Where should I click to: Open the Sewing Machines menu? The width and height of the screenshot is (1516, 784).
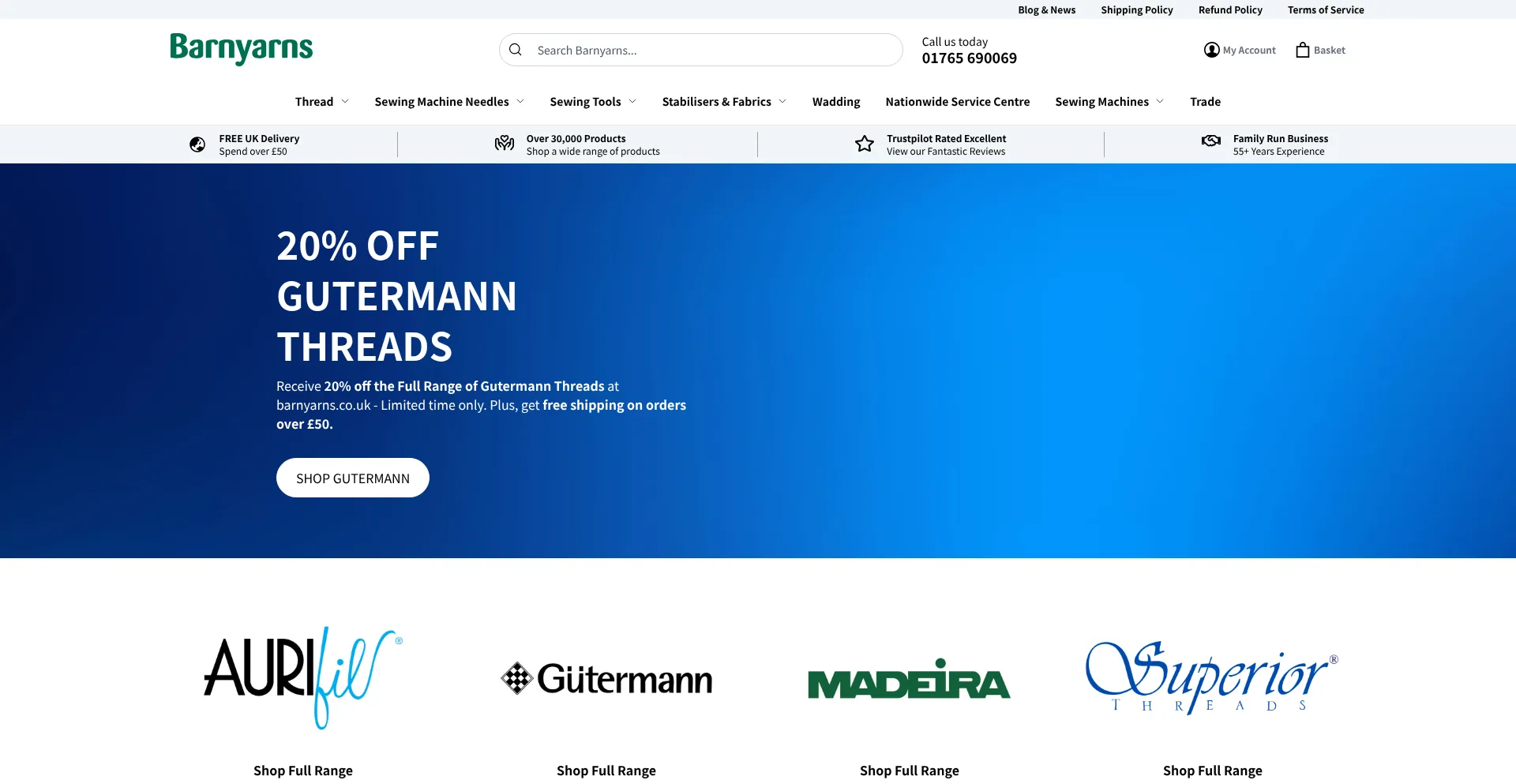pyautogui.click(x=1101, y=102)
